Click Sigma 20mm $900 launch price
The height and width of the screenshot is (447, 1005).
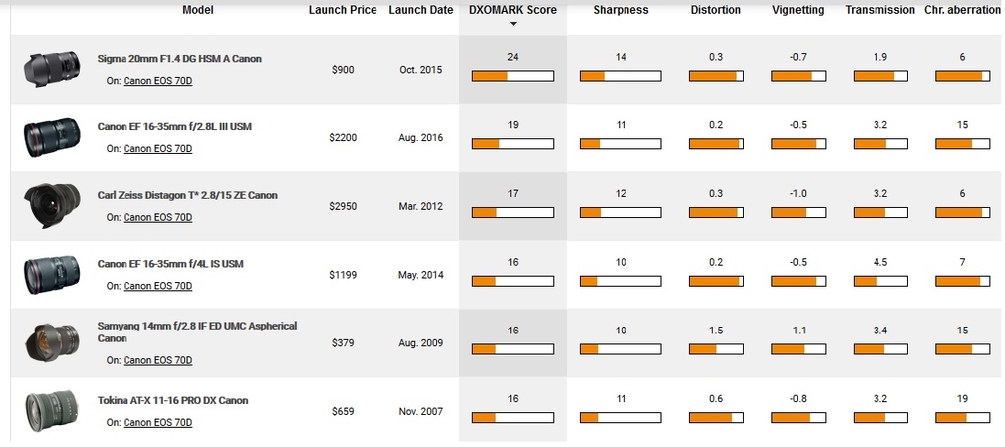(342, 70)
